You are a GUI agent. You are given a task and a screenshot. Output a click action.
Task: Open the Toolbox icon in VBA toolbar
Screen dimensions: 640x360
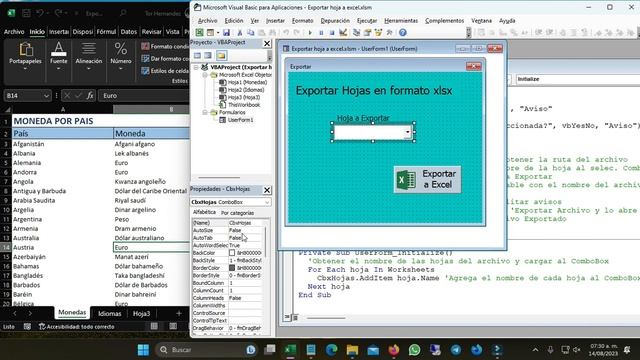pyautogui.click(x=389, y=33)
